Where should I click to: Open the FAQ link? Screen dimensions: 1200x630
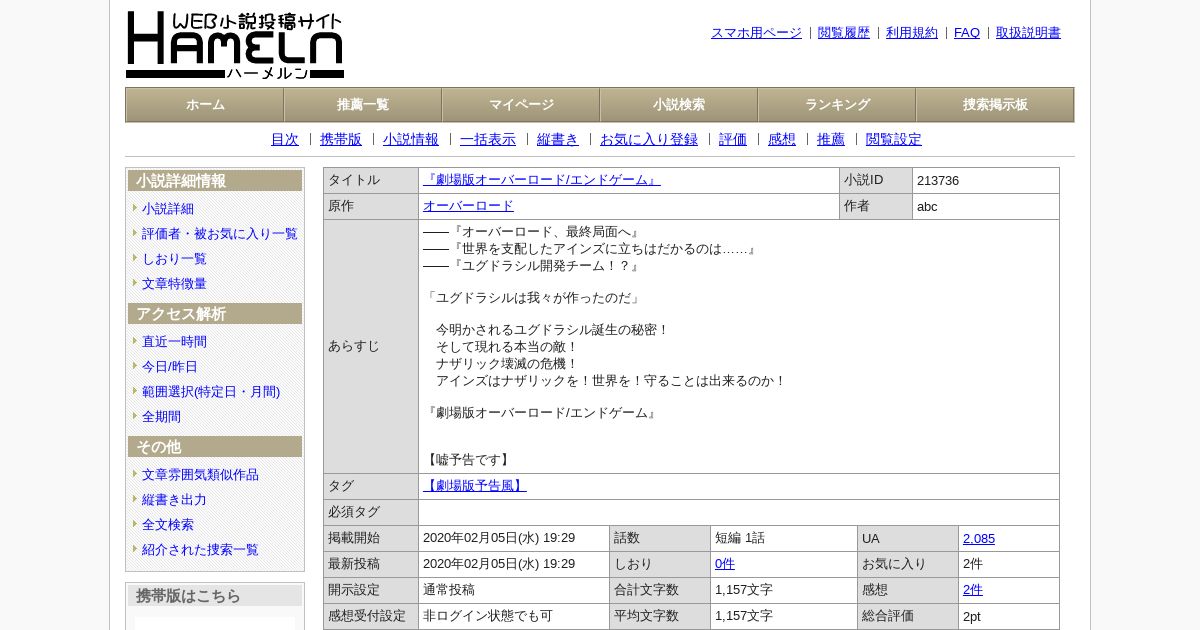[x=967, y=33]
